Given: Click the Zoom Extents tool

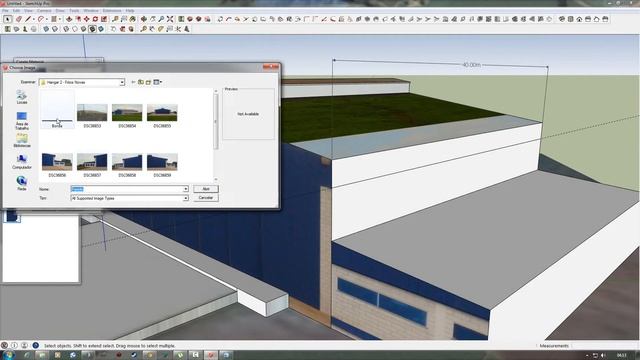Looking at the screenshot, I should [x=170, y=19].
